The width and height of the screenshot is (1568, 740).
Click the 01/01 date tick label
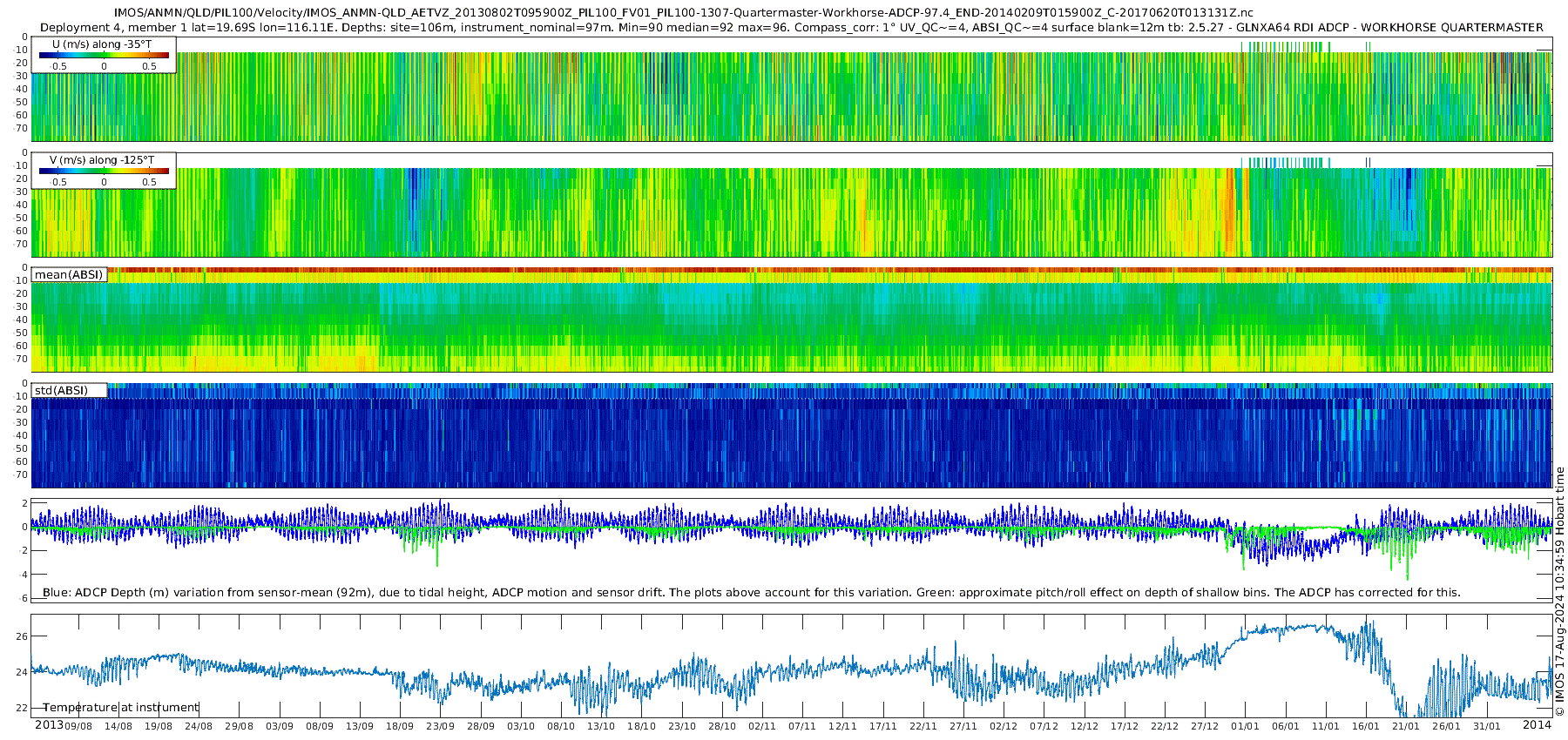pyautogui.click(x=1245, y=726)
